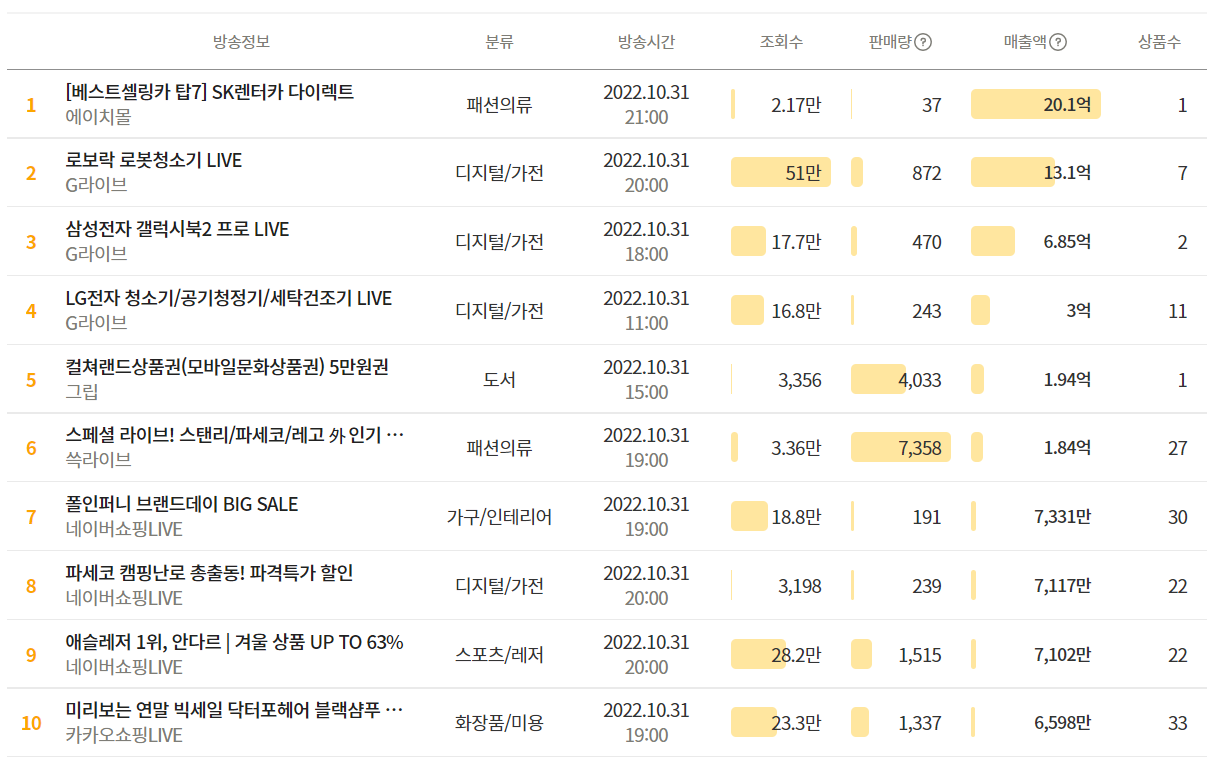Open 스페셜 라이브! 스탠리/파세코/레고 broadcast

(235, 435)
